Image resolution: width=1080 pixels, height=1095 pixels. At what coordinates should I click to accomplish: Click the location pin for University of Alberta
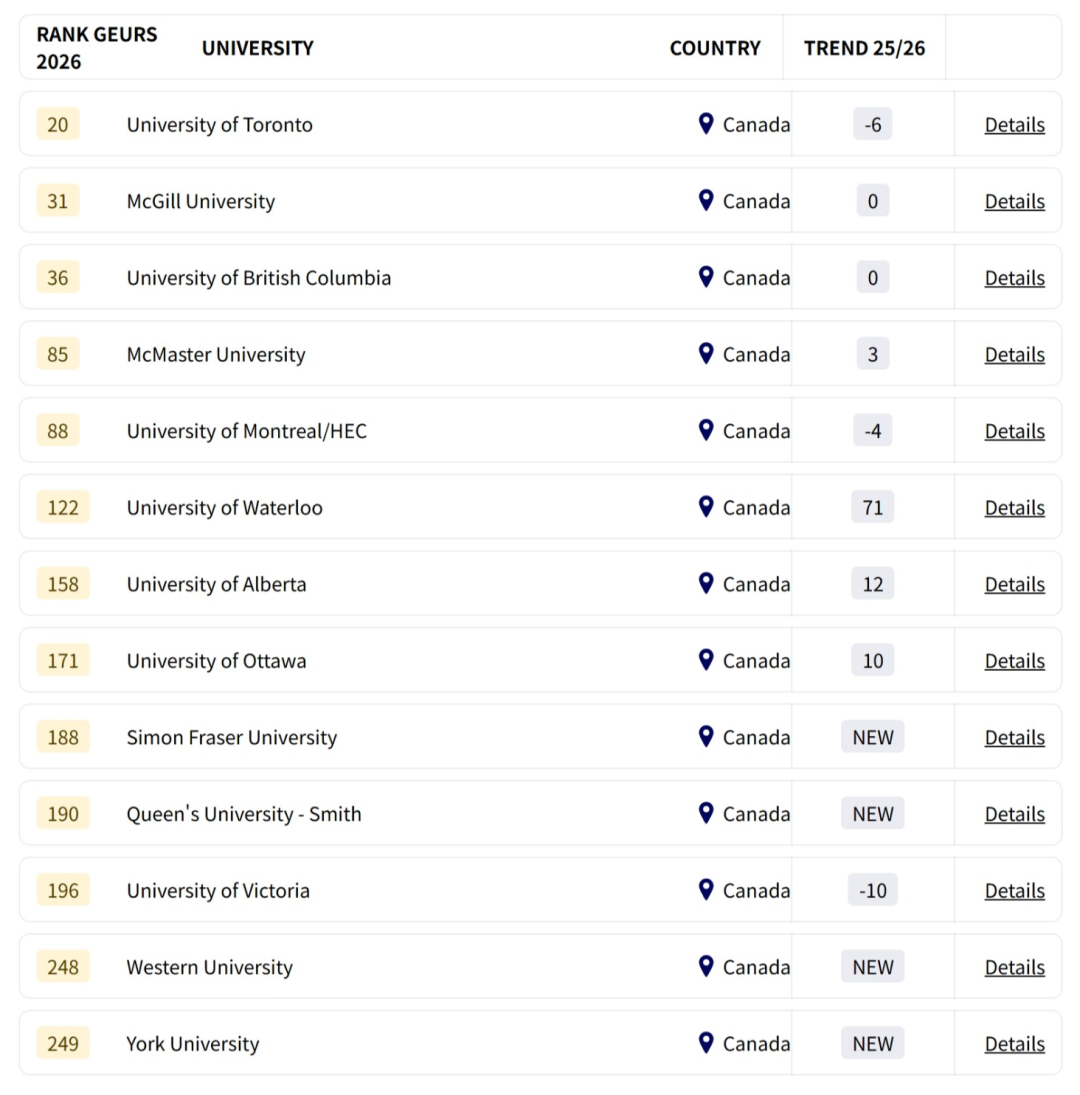(705, 583)
